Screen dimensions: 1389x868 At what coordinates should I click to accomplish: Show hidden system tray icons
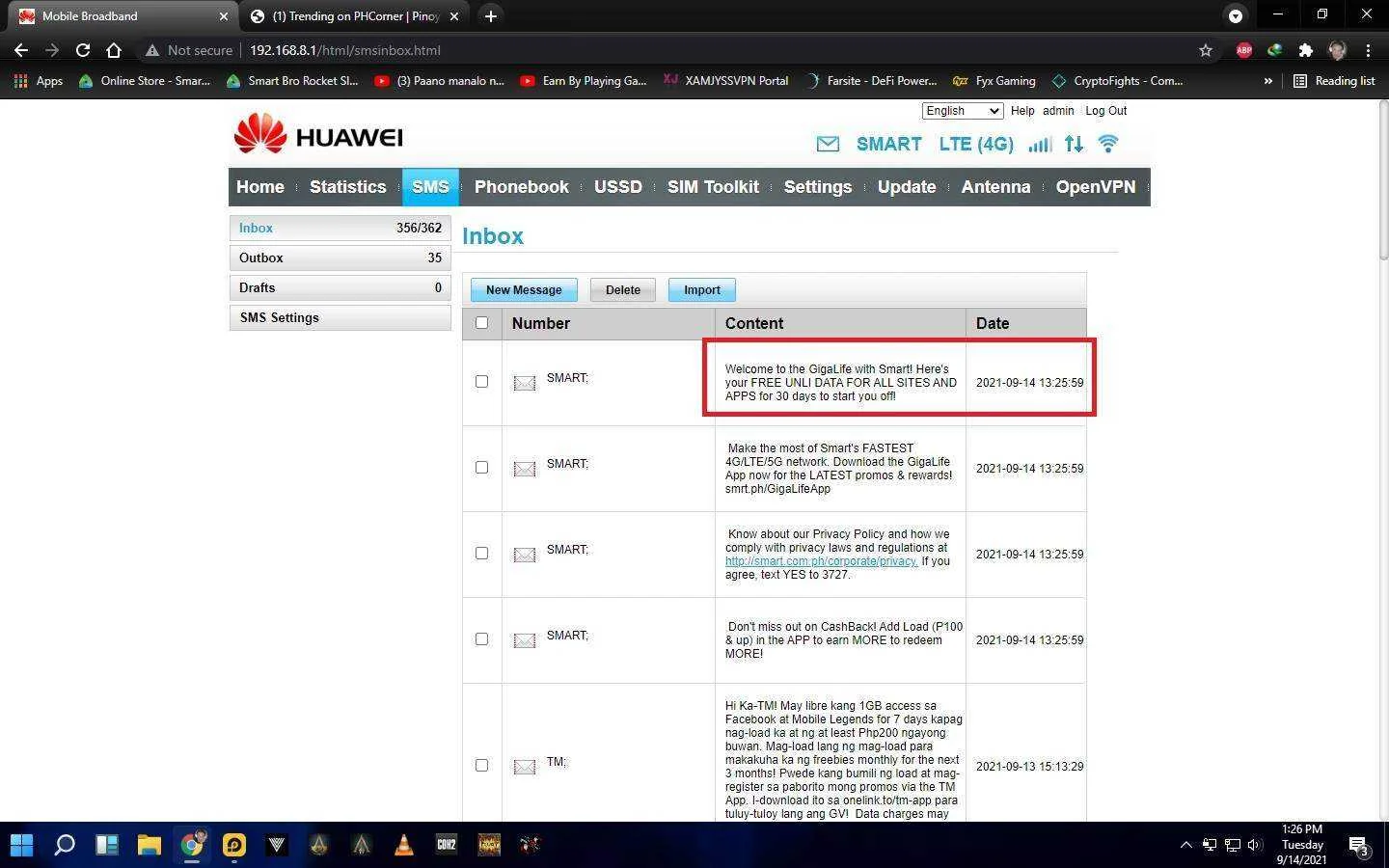[x=1185, y=846]
